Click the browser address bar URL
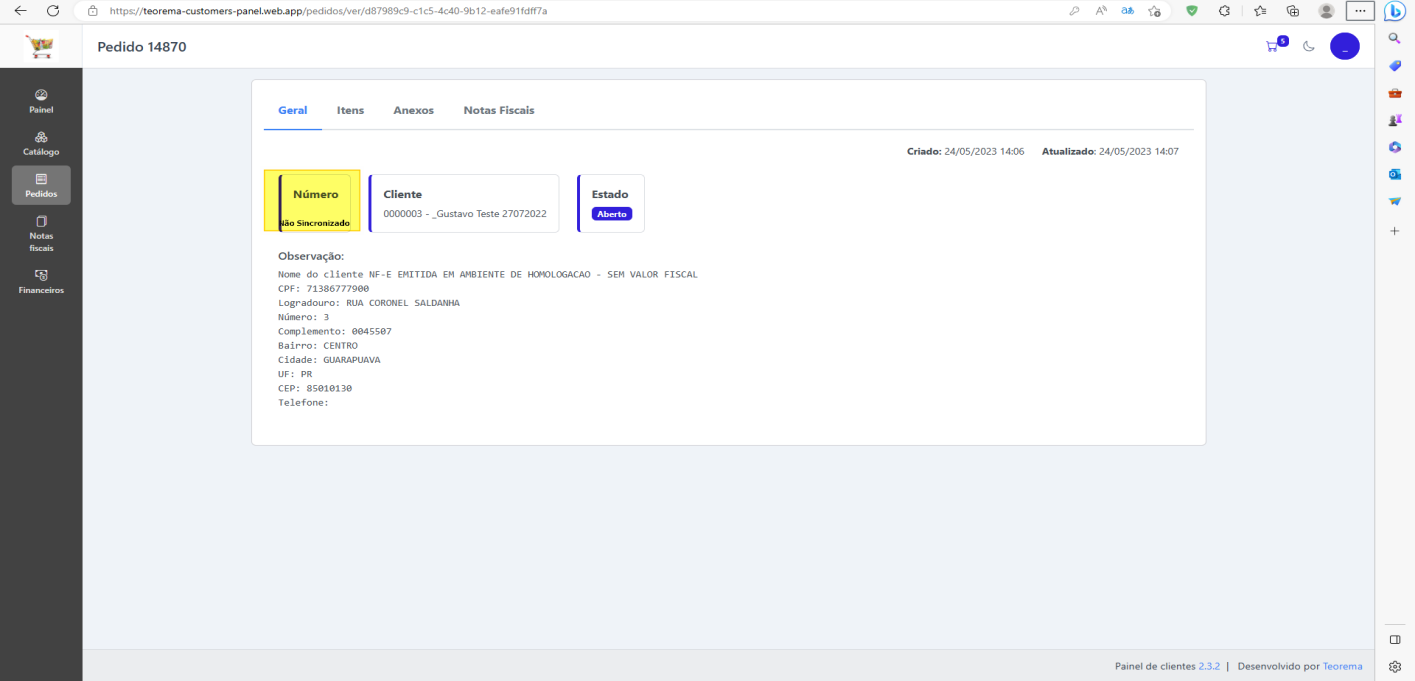 coord(328,11)
